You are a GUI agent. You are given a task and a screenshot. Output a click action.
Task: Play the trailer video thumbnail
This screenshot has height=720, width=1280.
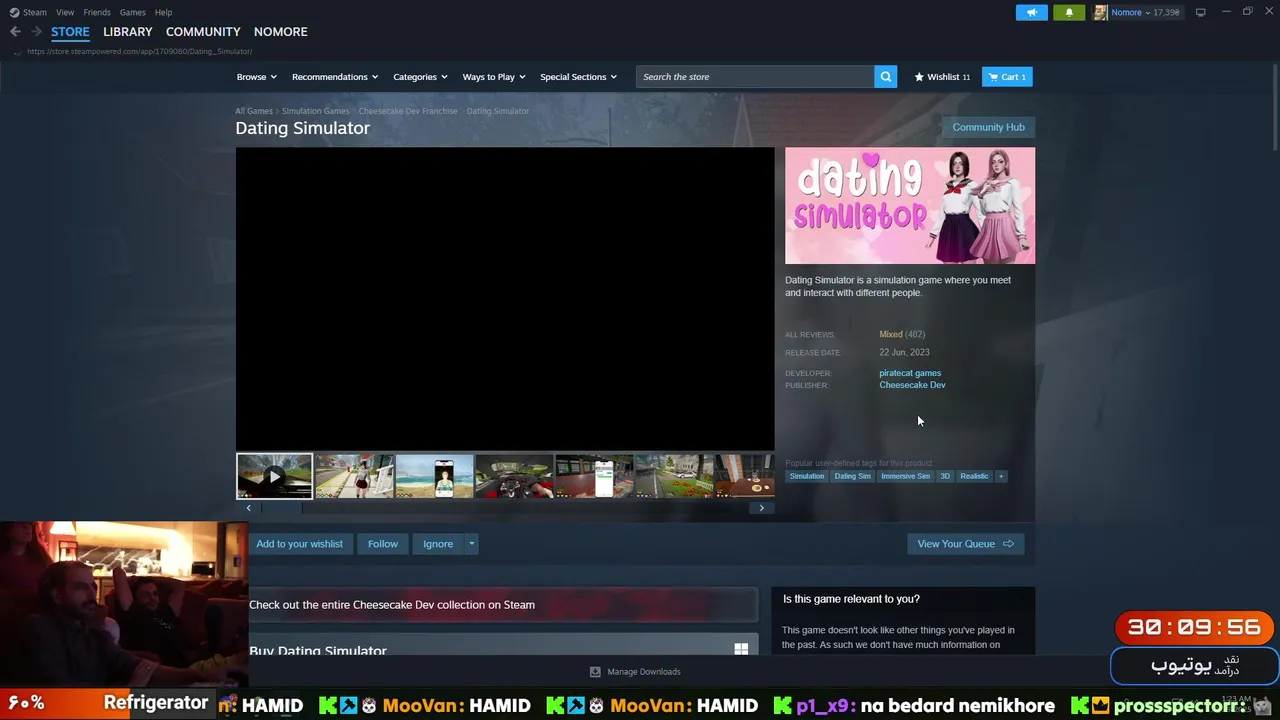[274, 476]
